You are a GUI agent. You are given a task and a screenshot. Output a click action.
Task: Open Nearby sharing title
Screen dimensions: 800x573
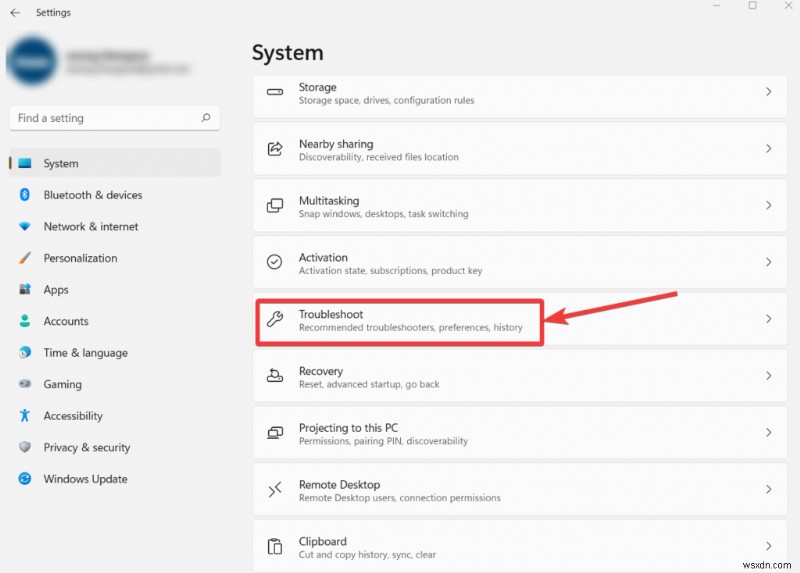336,144
